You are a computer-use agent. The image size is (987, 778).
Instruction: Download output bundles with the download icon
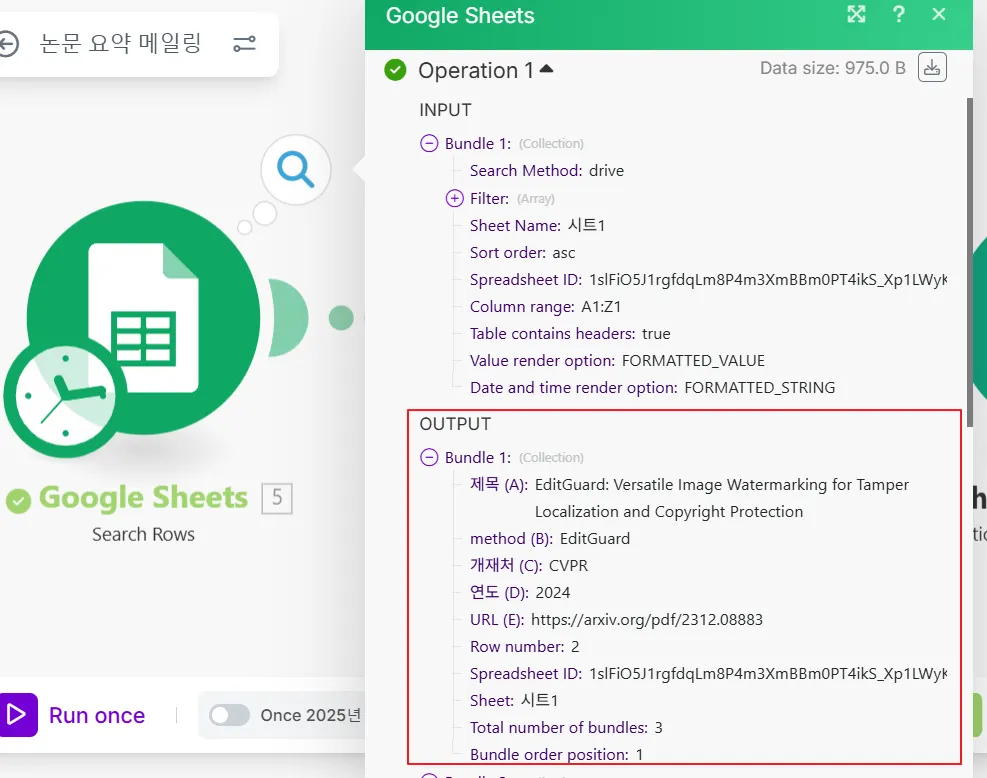[x=932, y=67]
